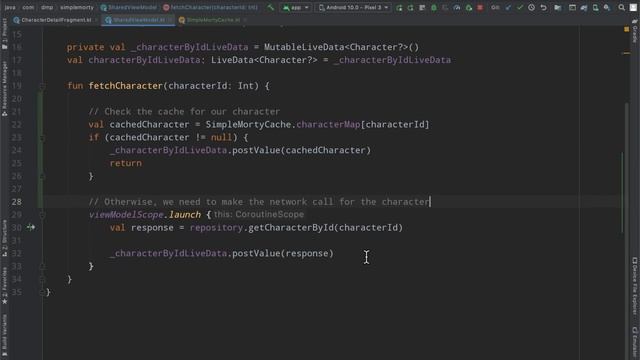This screenshot has height=360, width=640.
Task: Open the Project tool window sidebar button
Action: [4, 35]
